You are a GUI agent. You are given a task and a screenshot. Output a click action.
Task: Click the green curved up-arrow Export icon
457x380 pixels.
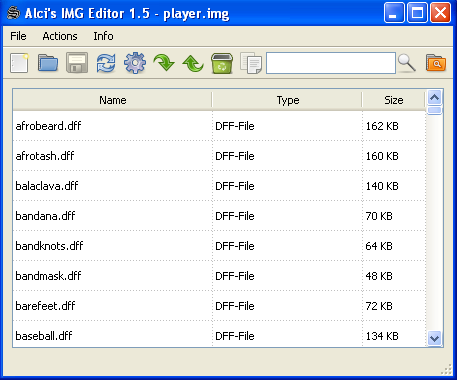(x=193, y=63)
